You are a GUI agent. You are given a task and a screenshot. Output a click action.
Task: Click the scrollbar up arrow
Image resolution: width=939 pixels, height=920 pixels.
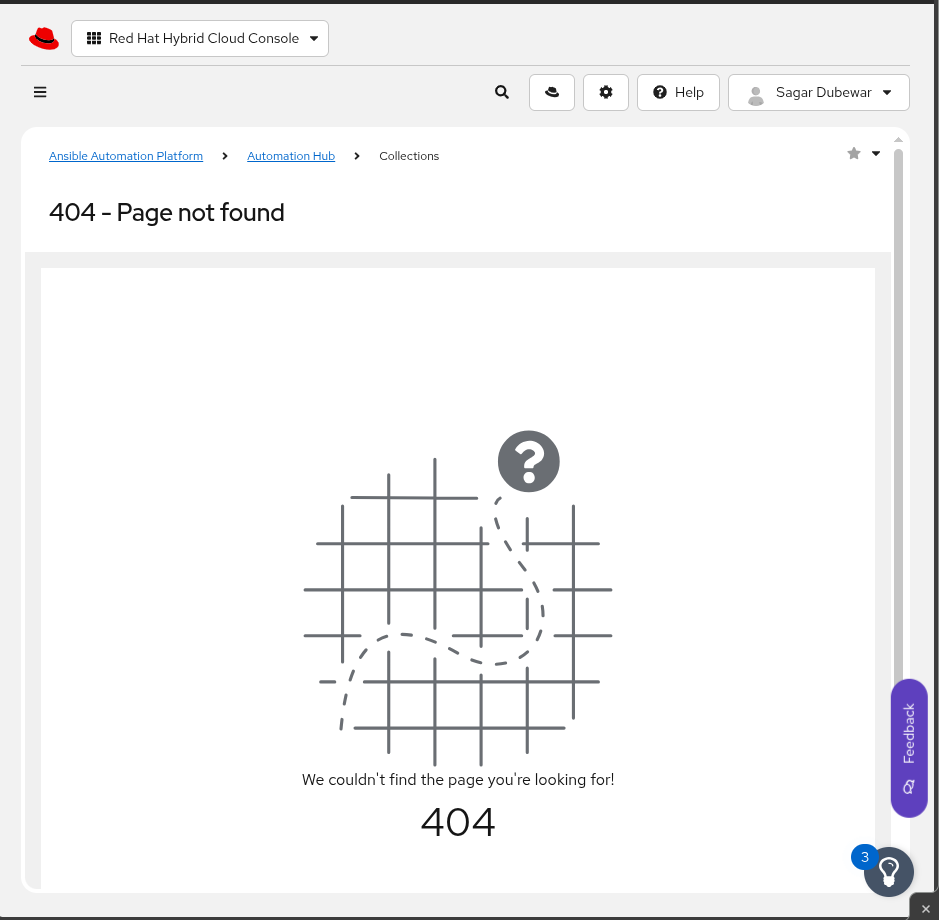tap(898, 140)
